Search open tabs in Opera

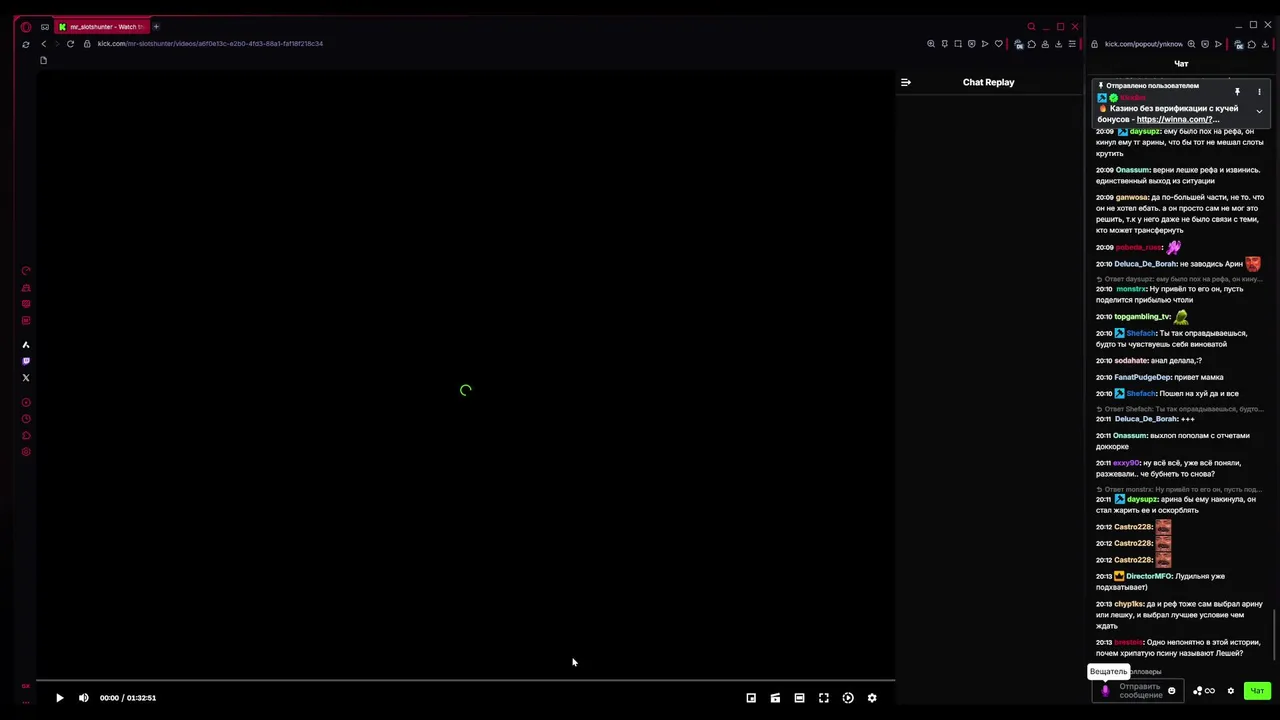point(1031,27)
